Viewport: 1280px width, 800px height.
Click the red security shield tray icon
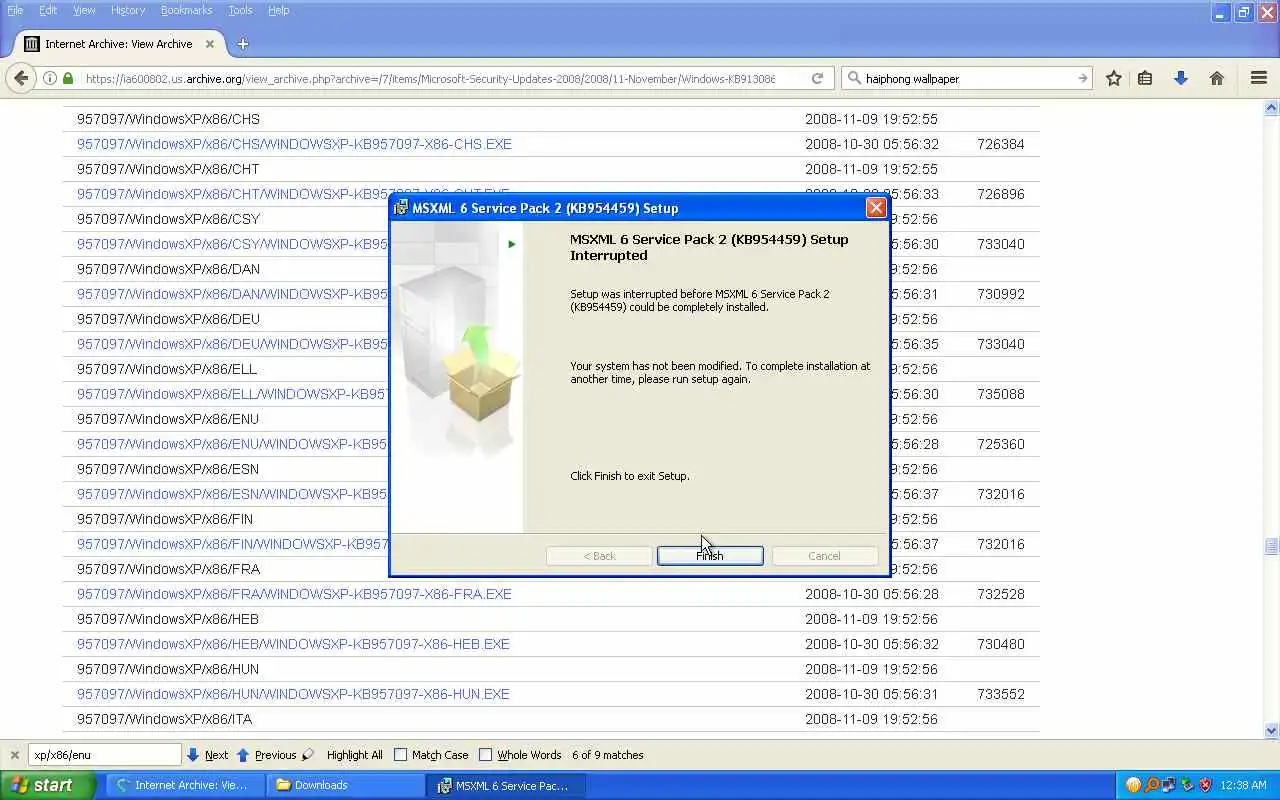pos(1205,785)
